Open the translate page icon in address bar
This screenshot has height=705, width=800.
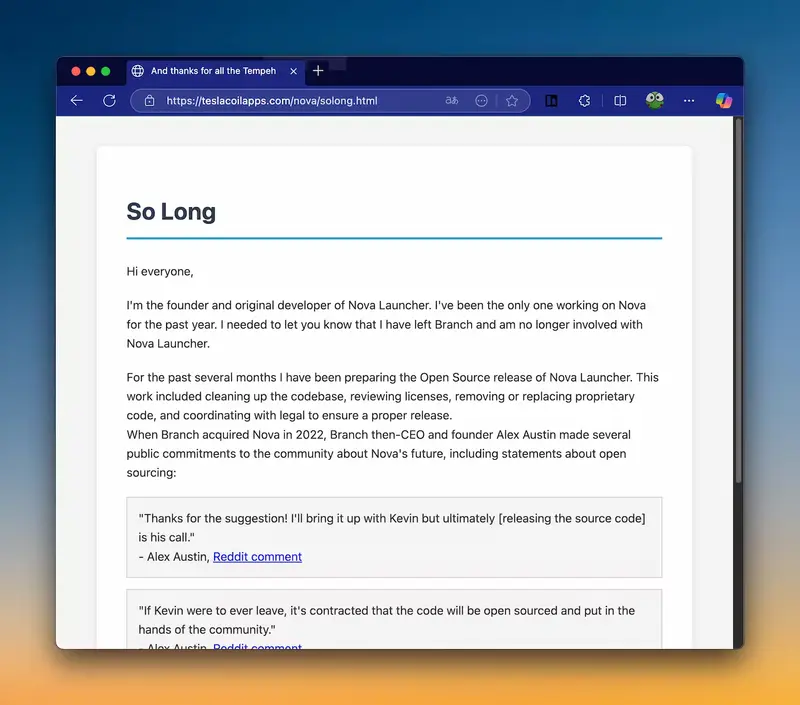tap(452, 100)
